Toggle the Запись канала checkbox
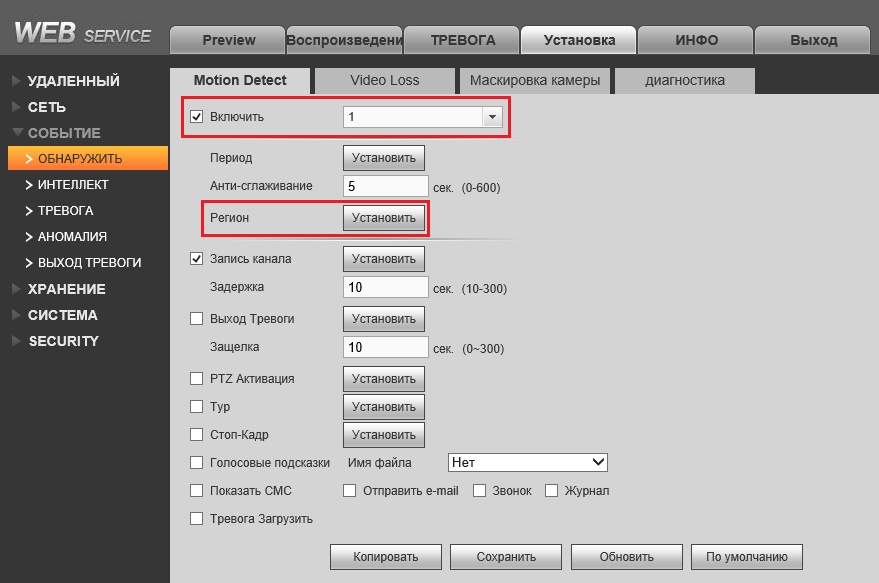 pyautogui.click(x=196, y=258)
